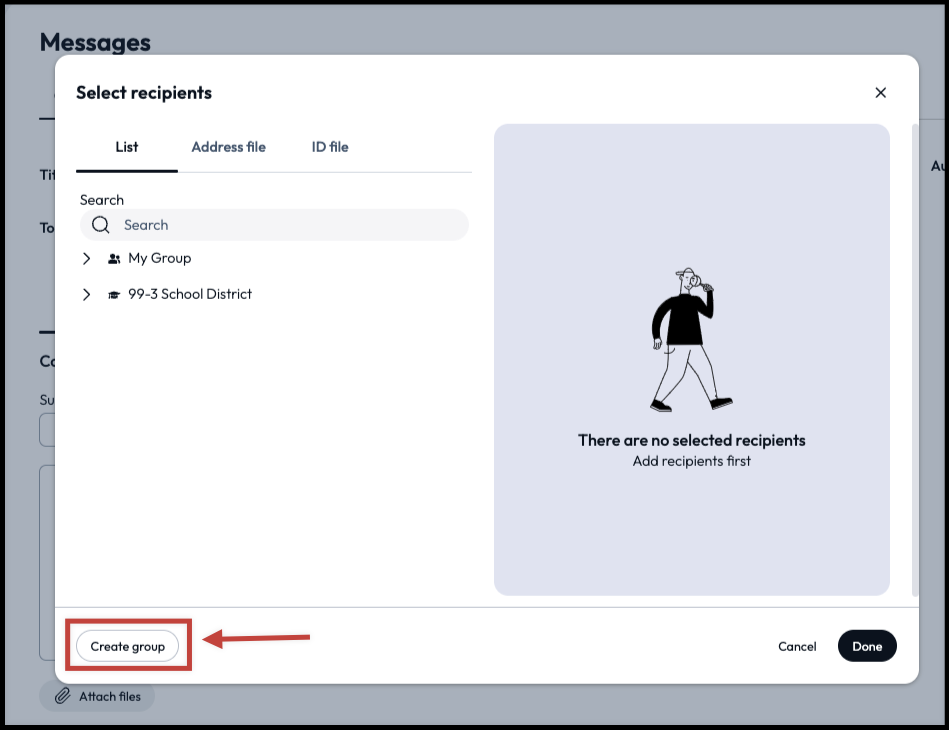Click the magnifying glass search icon
Viewport: 949px width, 730px height.
(100, 224)
